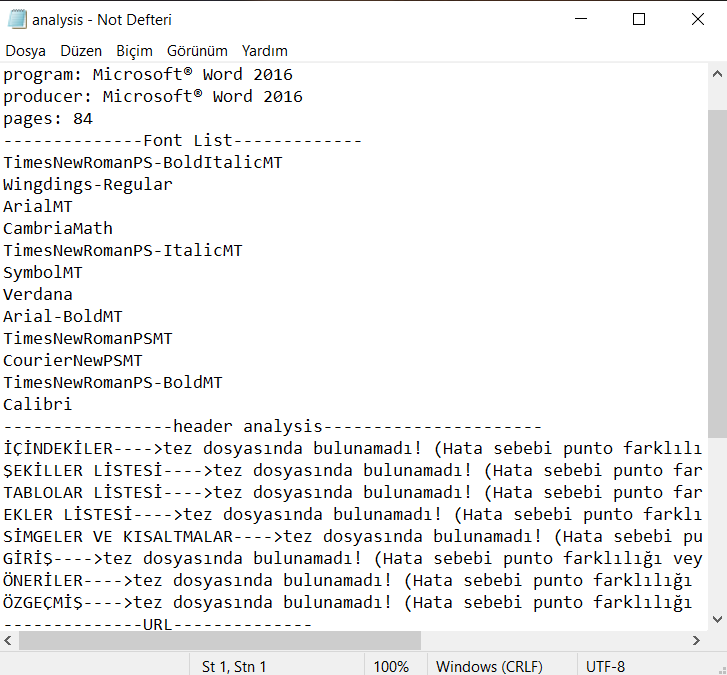The width and height of the screenshot is (727, 675).
Task: Close the analysis Not Defteri window
Action: (697, 19)
